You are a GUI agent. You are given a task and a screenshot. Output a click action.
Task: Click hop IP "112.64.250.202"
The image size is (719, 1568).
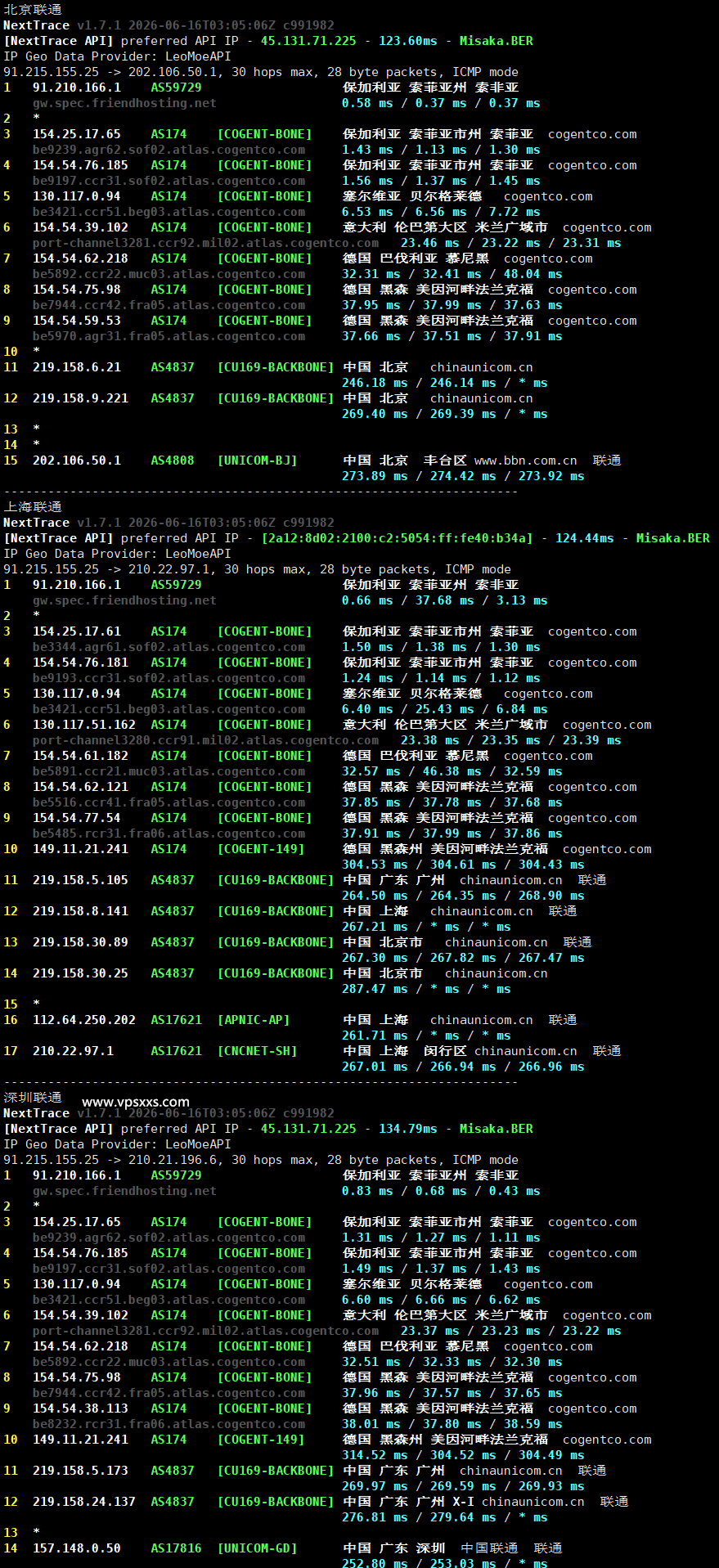click(84, 1020)
